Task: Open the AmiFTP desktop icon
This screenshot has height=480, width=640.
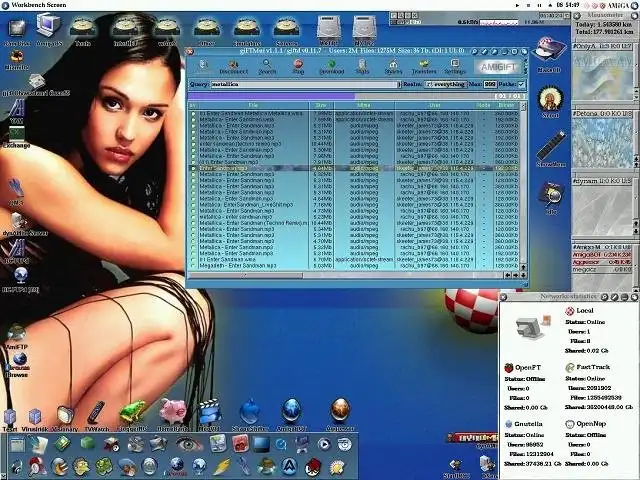Action: point(17,337)
